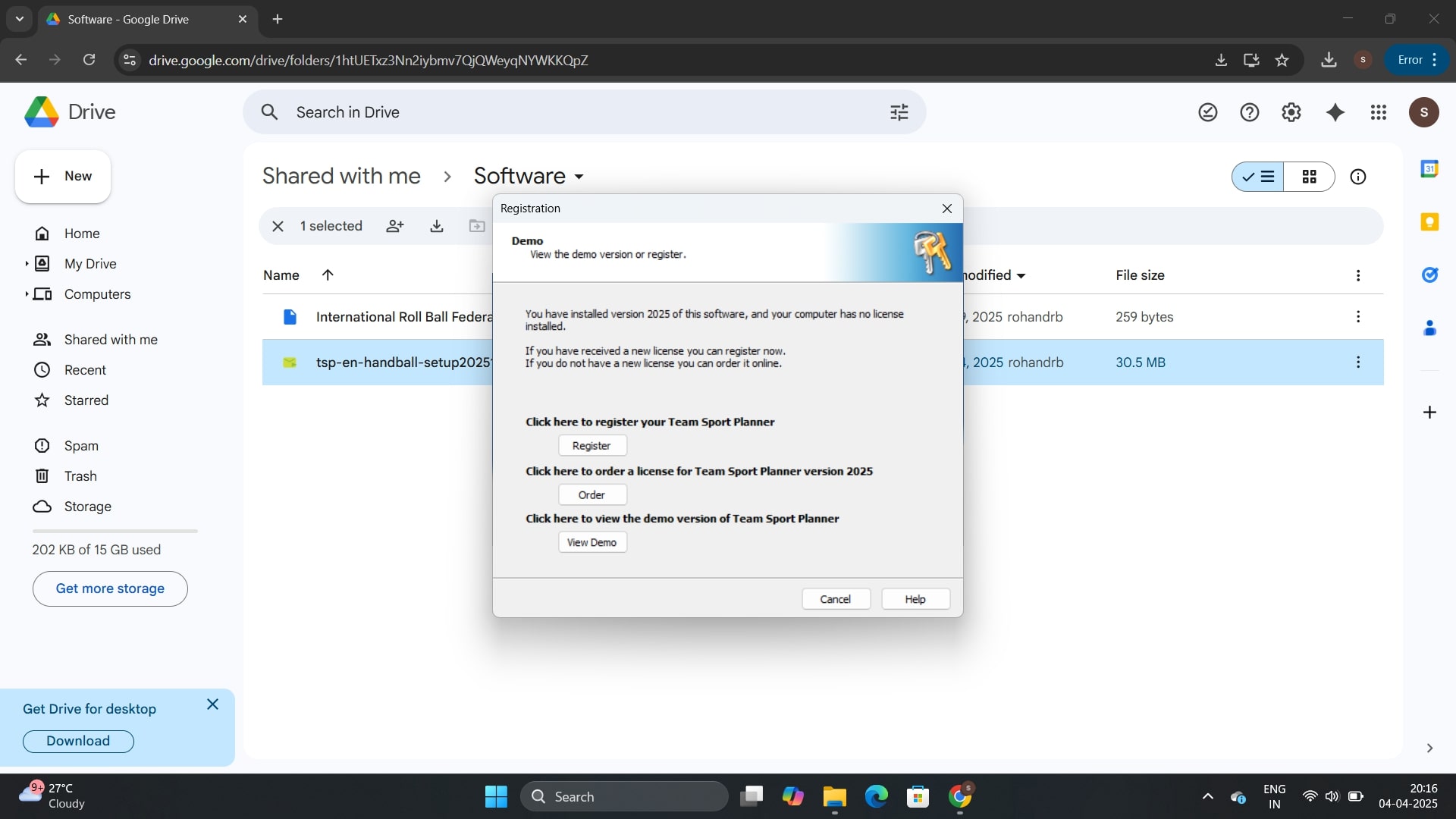Screen dimensions: 1456x819
Task: Click Get more storage button
Action: click(110, 588)
